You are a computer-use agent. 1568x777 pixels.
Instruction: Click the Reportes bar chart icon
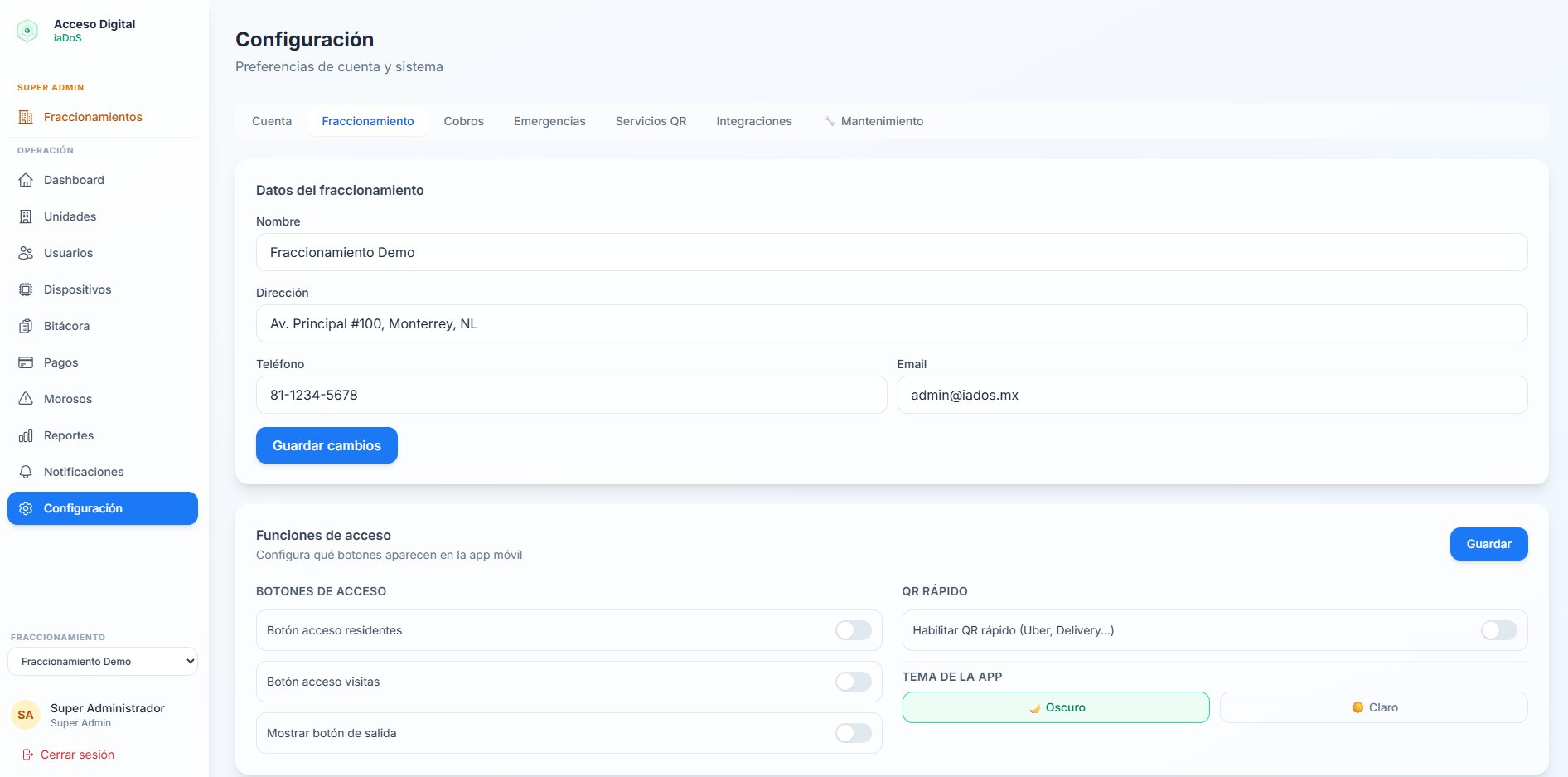click(26, 435)
